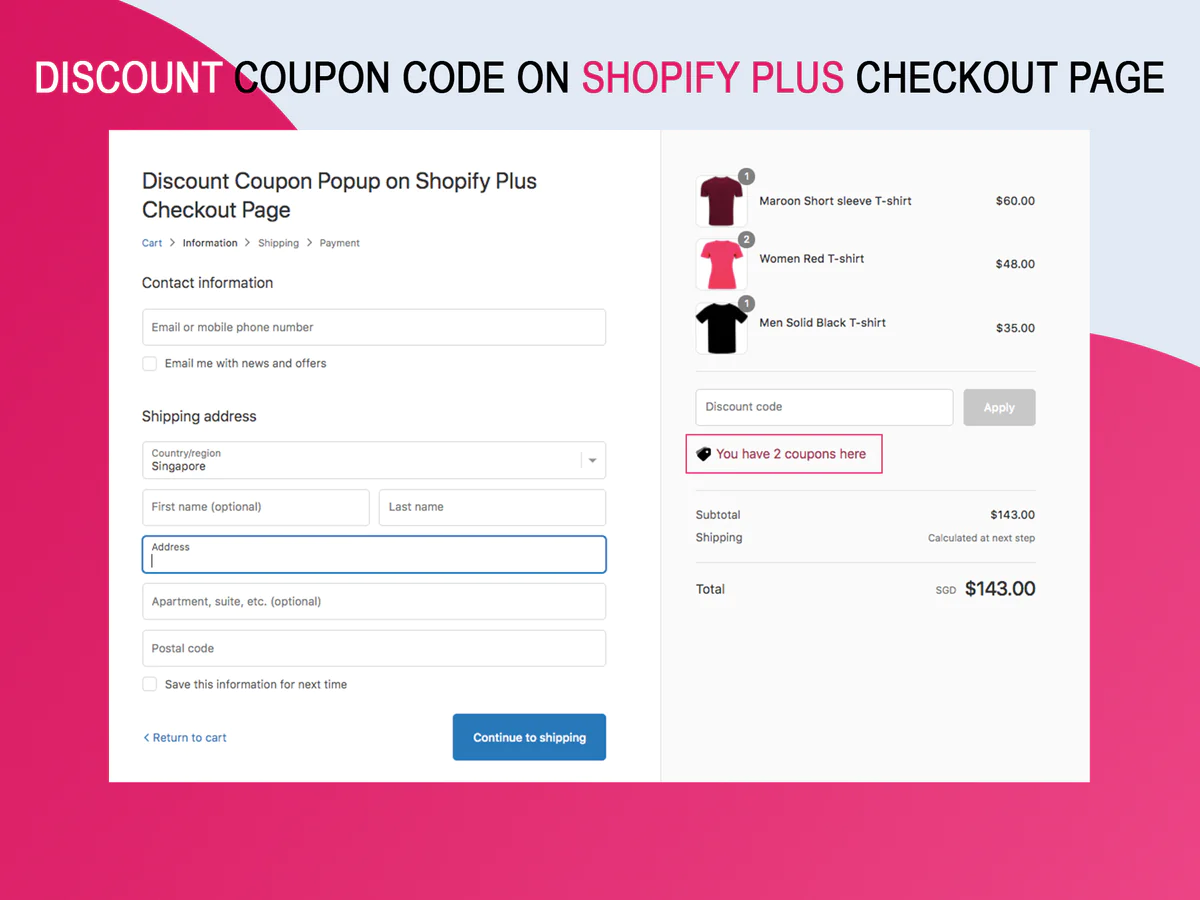Image resolution: width=1200 pixels, height=900 pixels.
Task: Focus the Discount code field
Action: pyautogui.click(x=824, y=408)
